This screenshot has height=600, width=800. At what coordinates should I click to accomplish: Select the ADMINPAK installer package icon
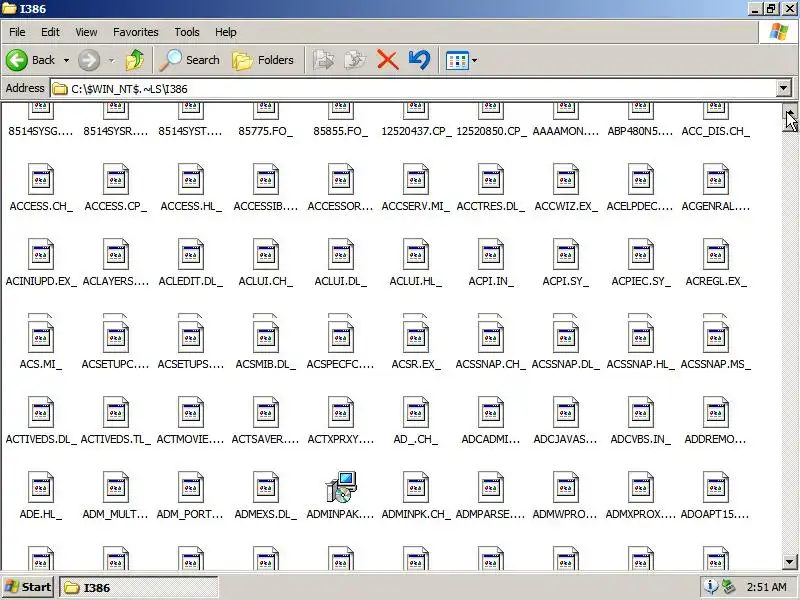point(341,487)
